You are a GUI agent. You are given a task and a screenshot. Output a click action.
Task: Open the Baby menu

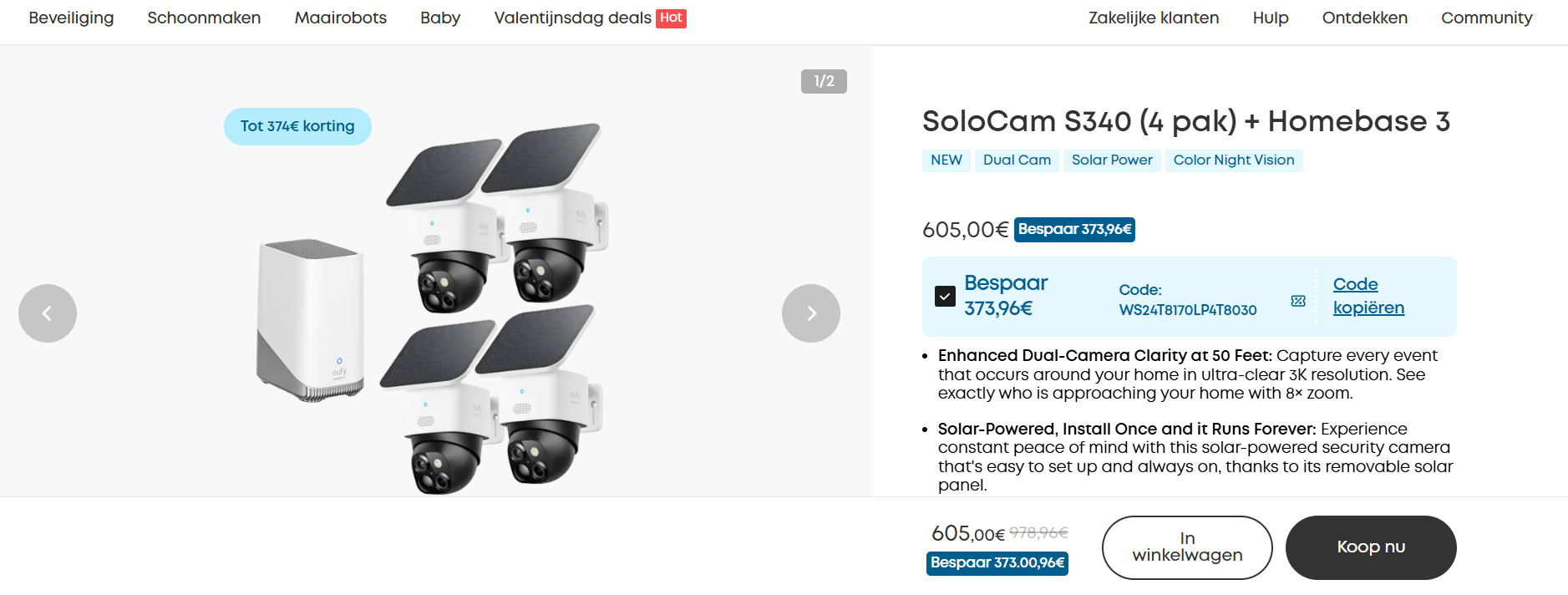[439, 18]
